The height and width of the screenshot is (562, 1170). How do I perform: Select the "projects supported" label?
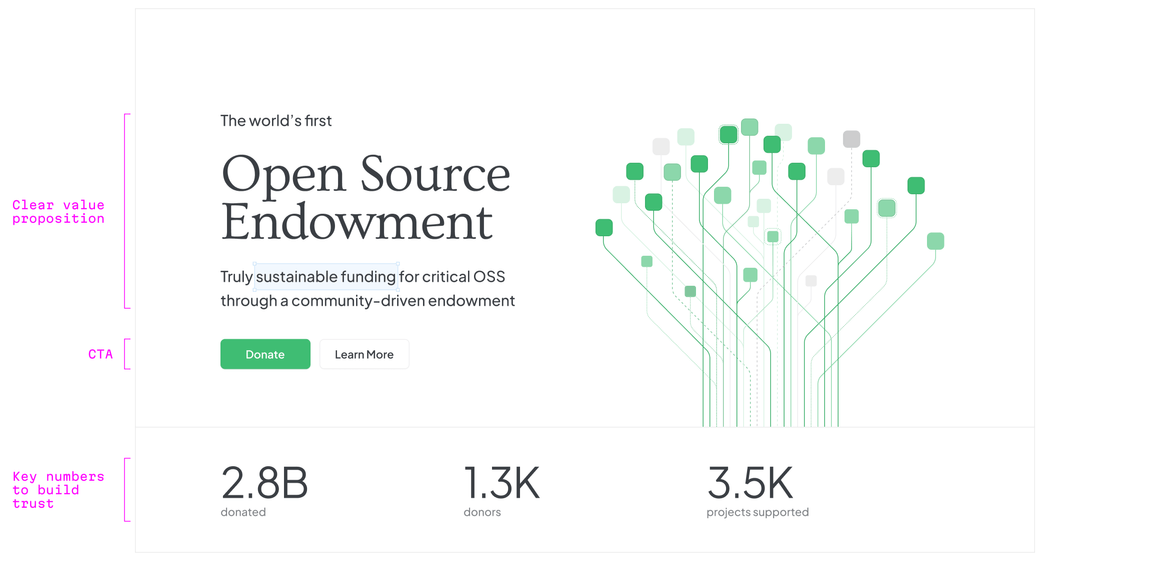757,512
